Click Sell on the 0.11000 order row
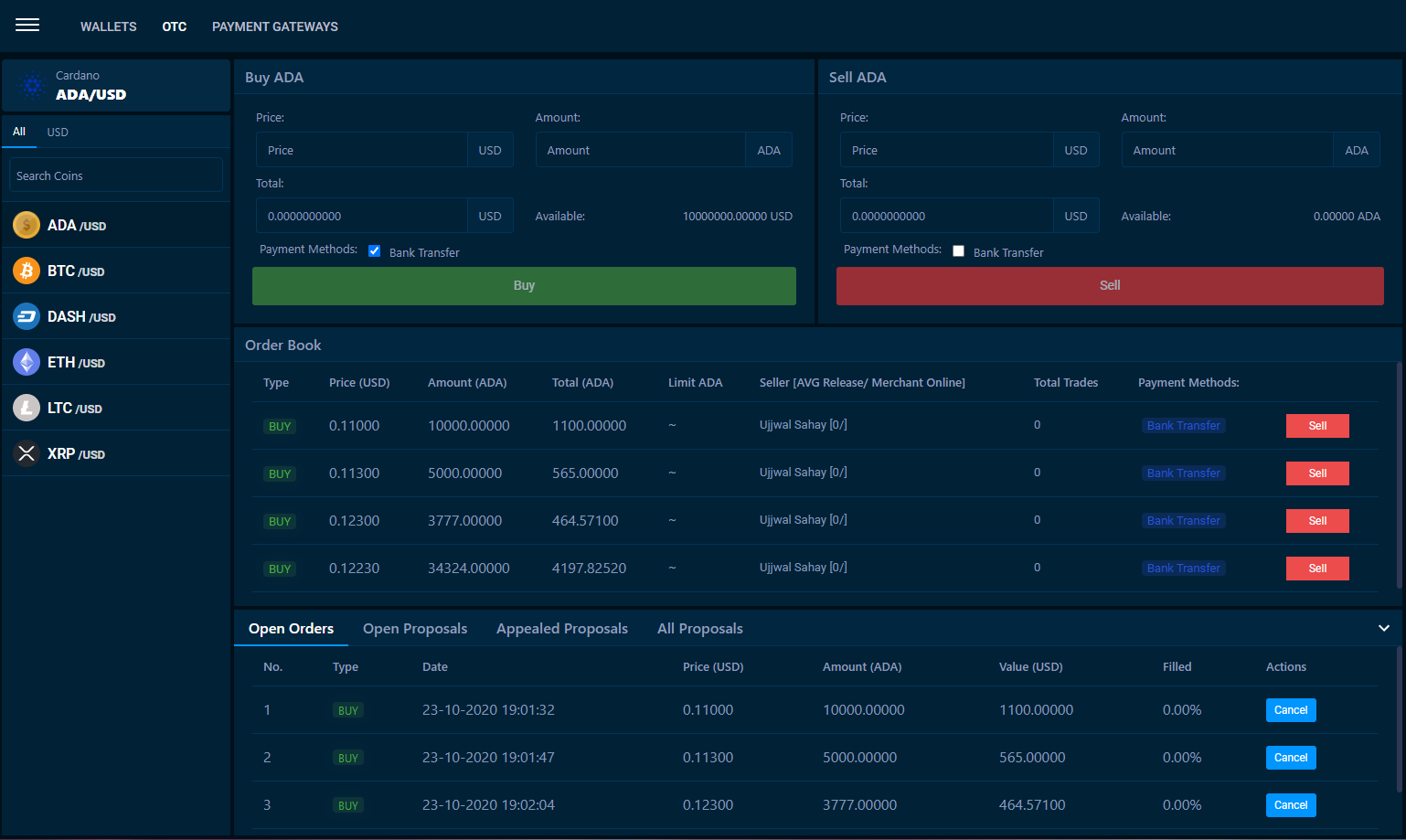This screenshot has width=1406, height=840. click(x=1316, y=426)
